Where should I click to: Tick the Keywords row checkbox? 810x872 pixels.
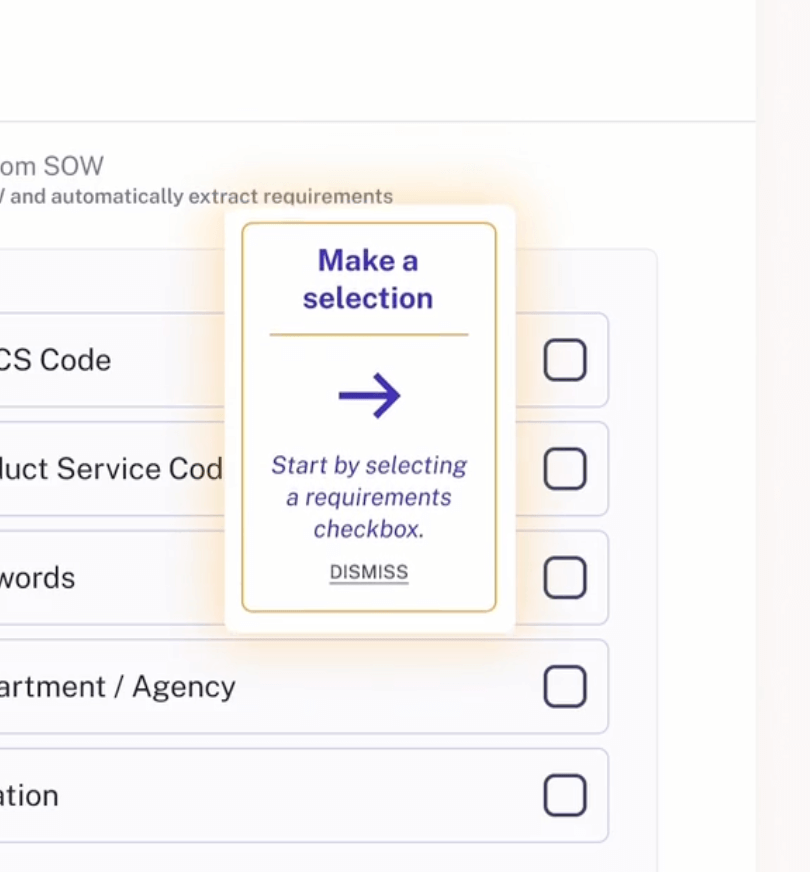pyautogui.click(x=565, y=578)
